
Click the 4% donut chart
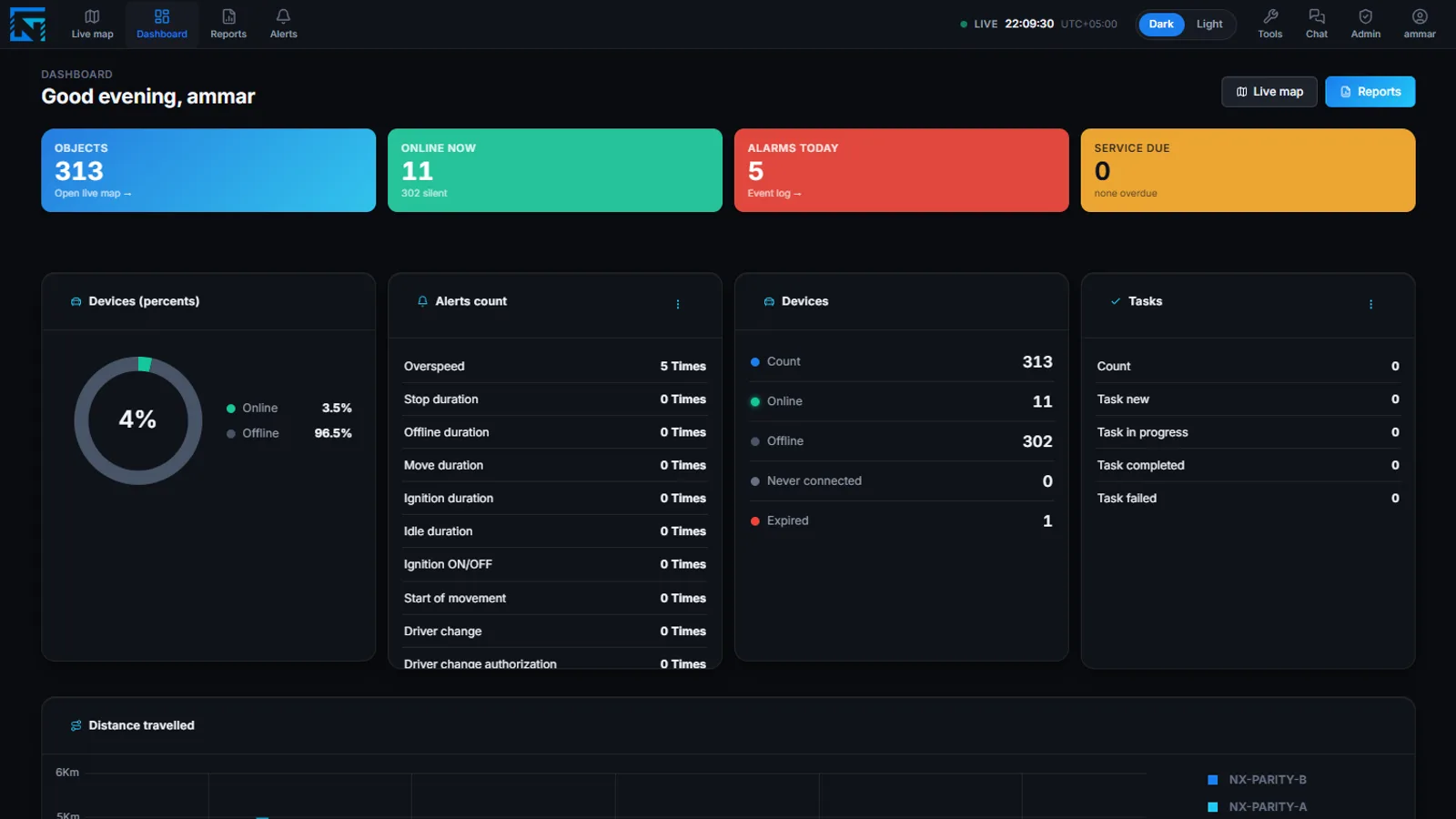click(138, 420)
